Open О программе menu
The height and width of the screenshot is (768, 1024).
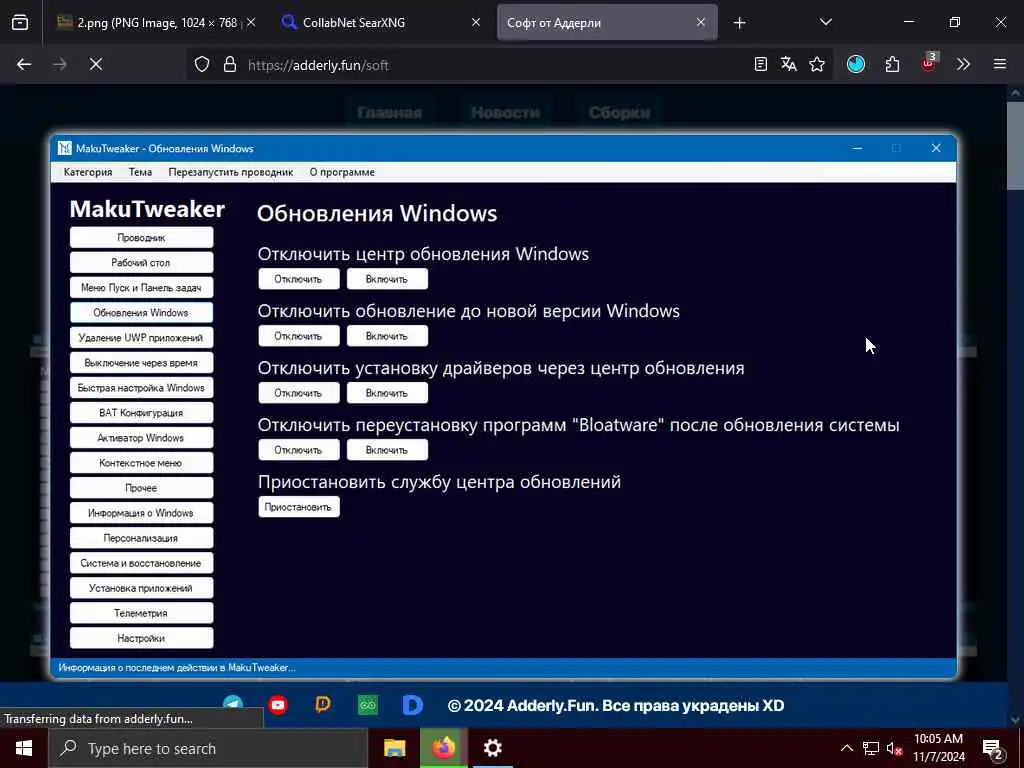[342, 172]
